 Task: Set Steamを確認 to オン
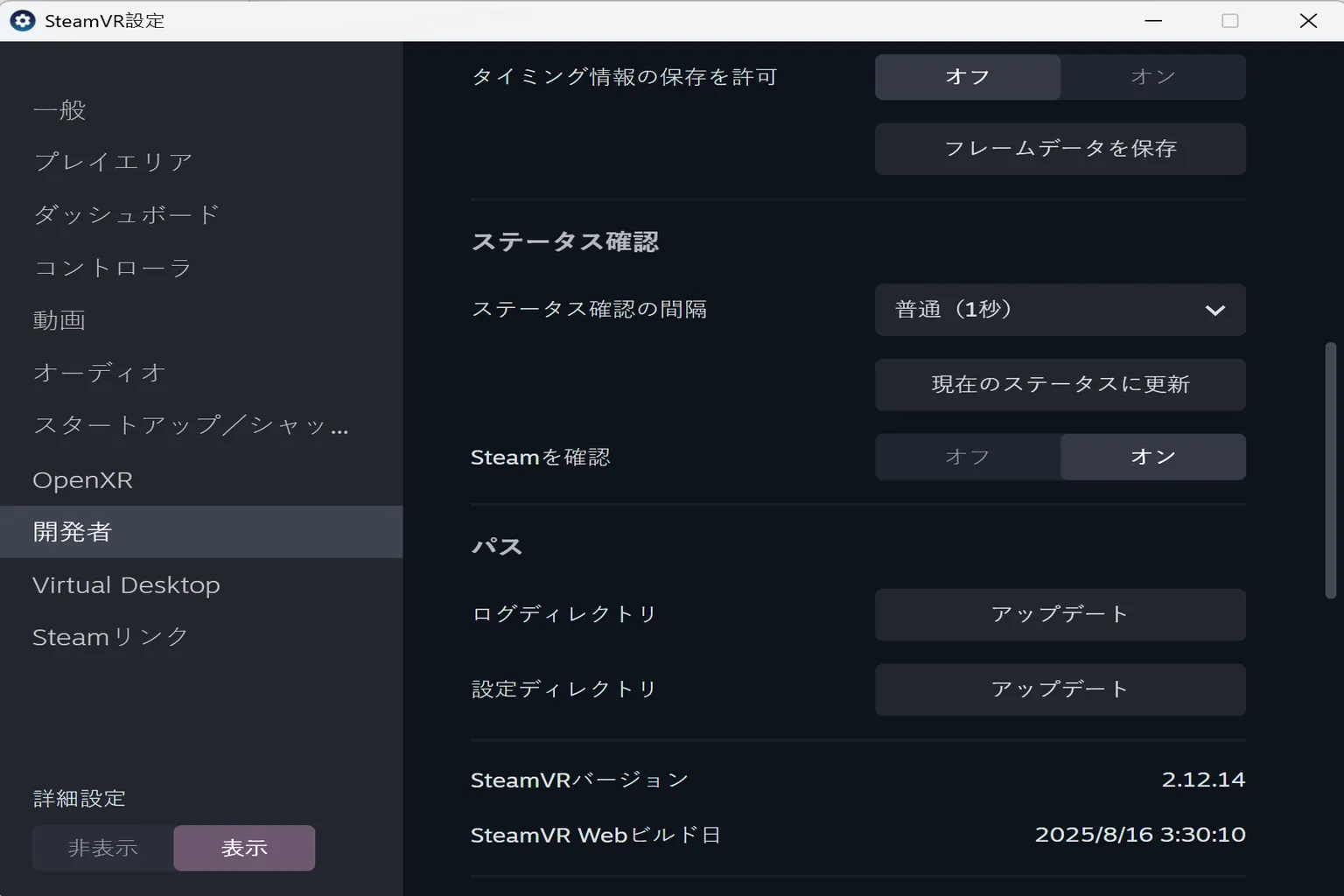[1153, 457]
